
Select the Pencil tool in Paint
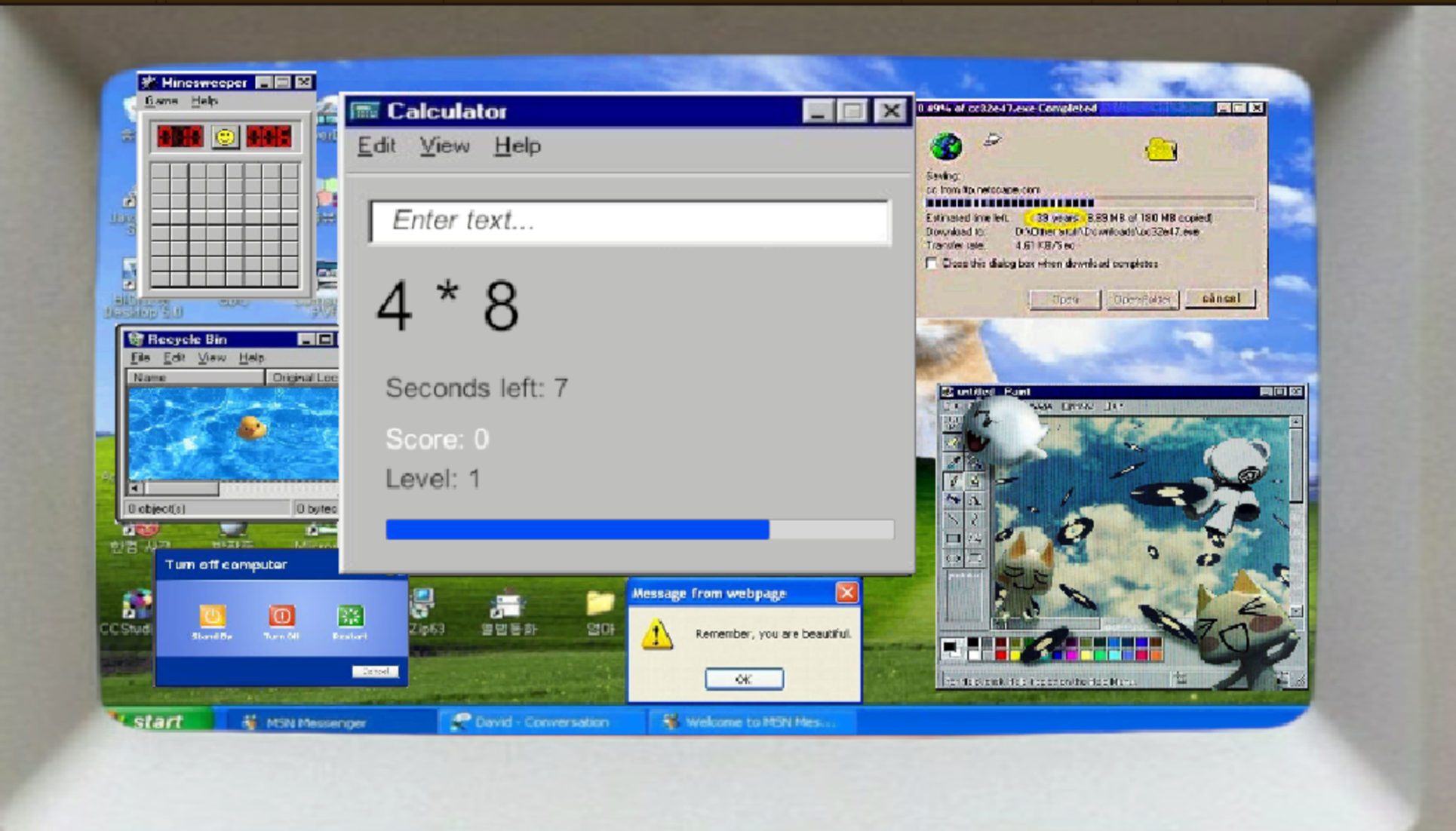point(952,480)
